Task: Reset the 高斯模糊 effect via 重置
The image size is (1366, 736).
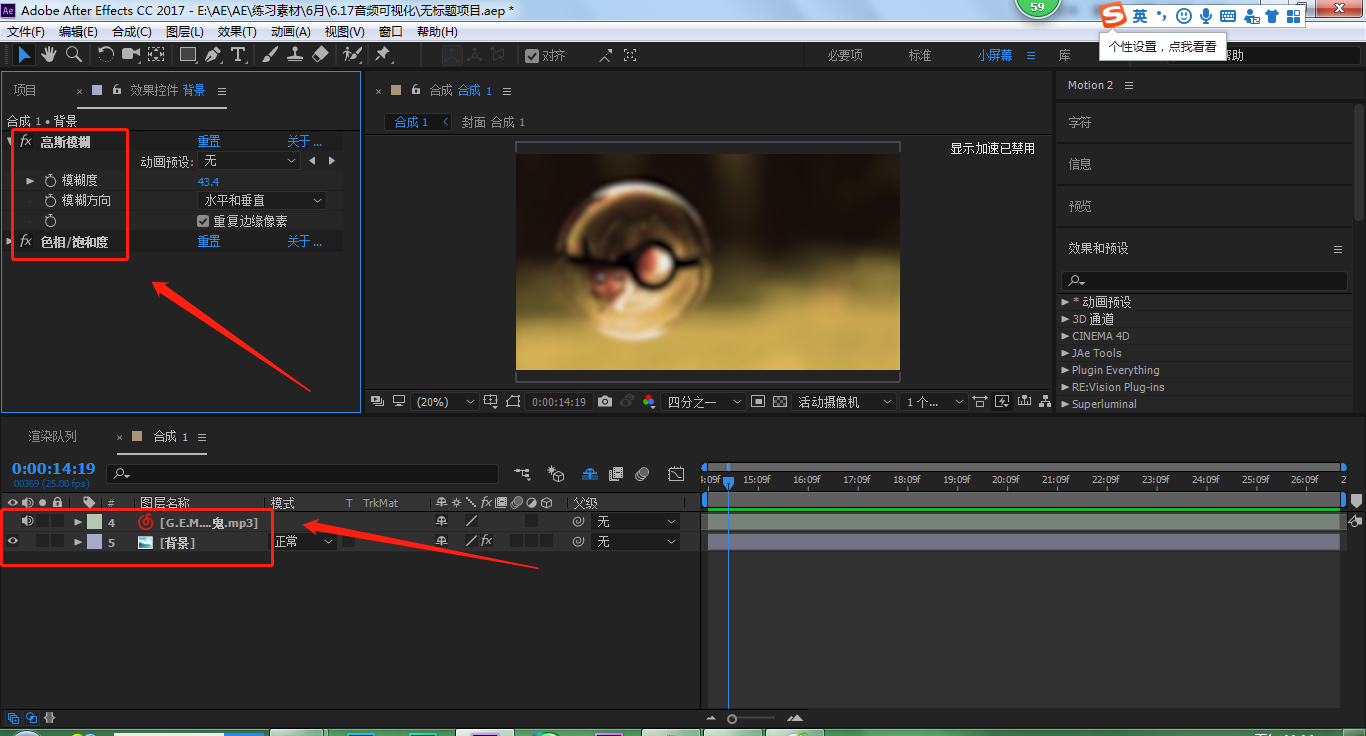Action: pos(209,141)
